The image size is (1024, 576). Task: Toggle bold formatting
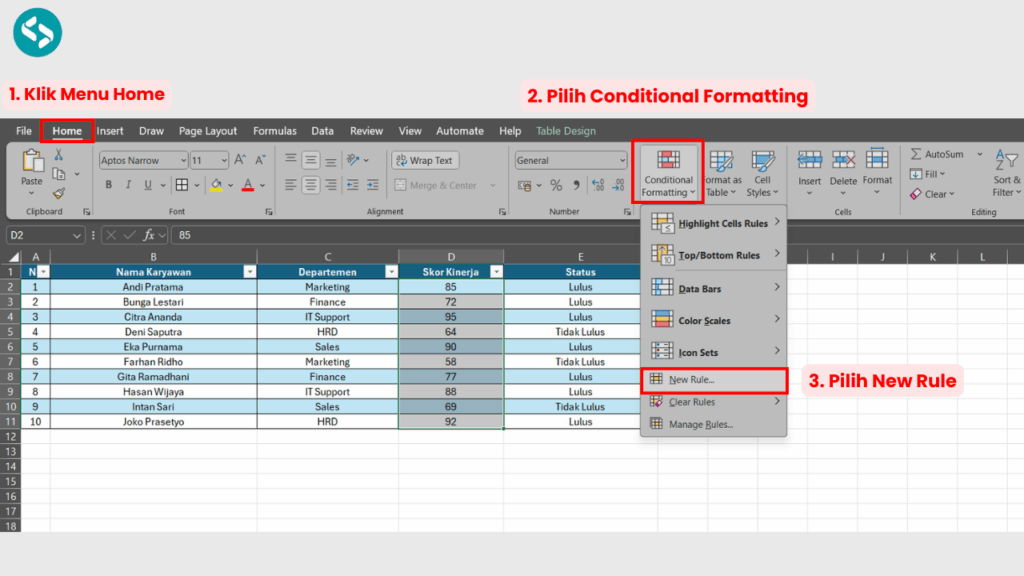(x=108, y=184)
